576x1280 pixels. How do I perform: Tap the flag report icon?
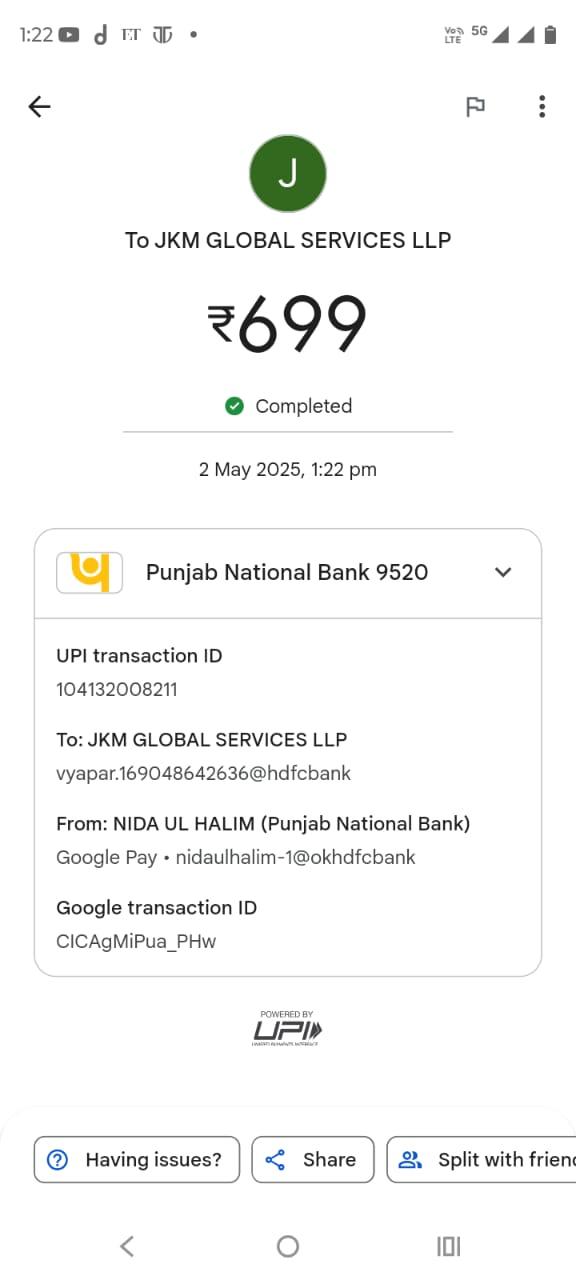click(476, 106)
